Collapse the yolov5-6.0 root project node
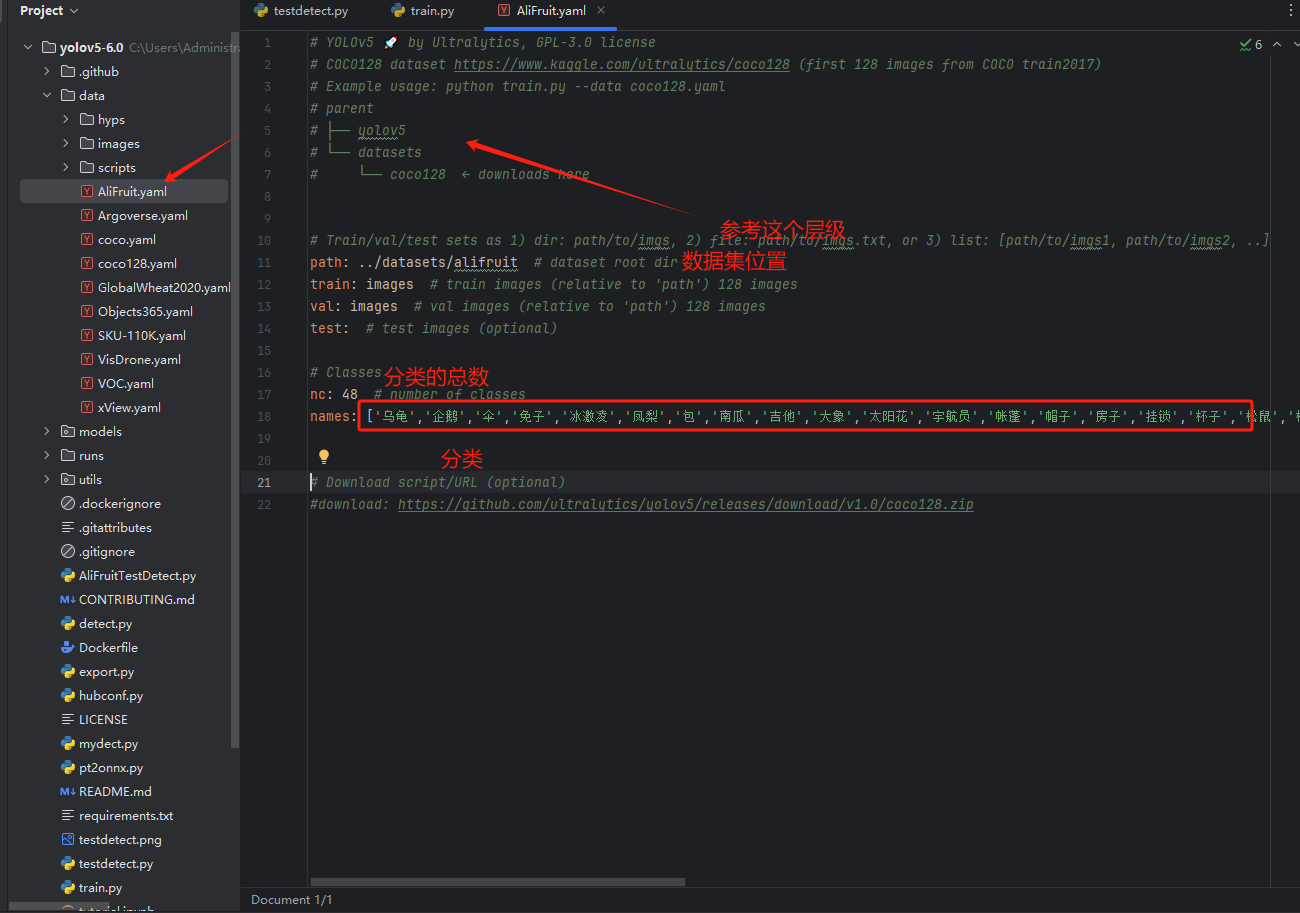 pos(28,48)
